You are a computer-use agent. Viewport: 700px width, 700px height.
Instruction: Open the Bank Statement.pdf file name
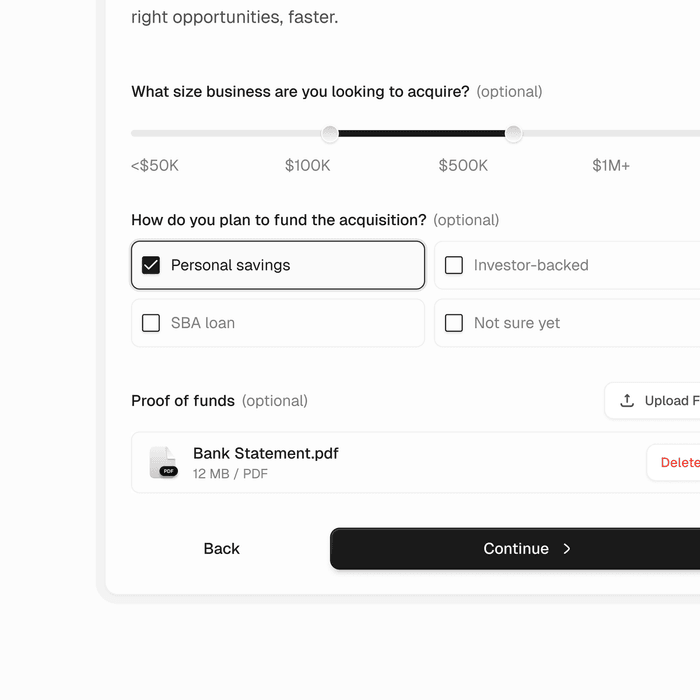click(x=265, y=454)
